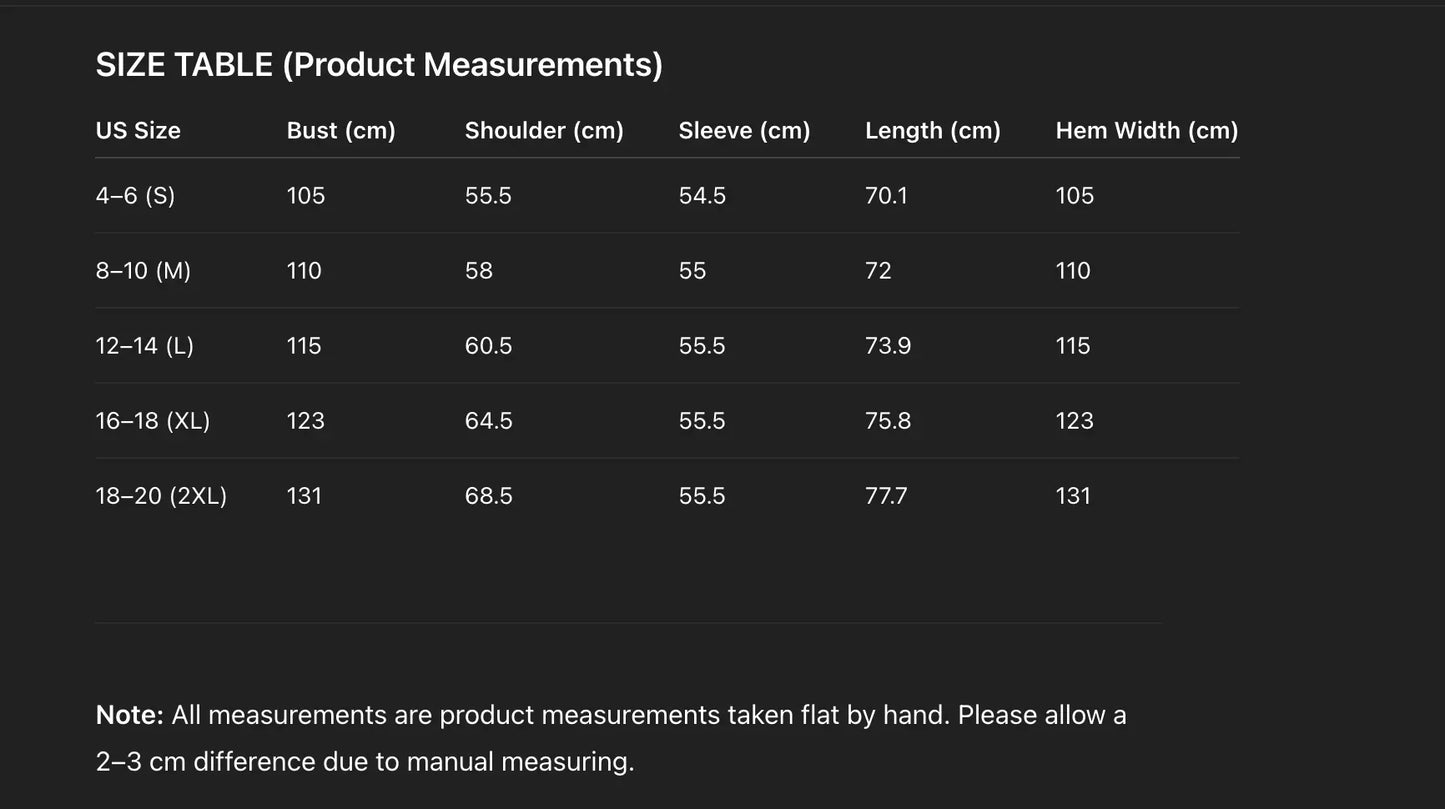Click sleeve value 54.5 for size S
The height and width of the screenshot is (809, 1445).
pos(702,196)
